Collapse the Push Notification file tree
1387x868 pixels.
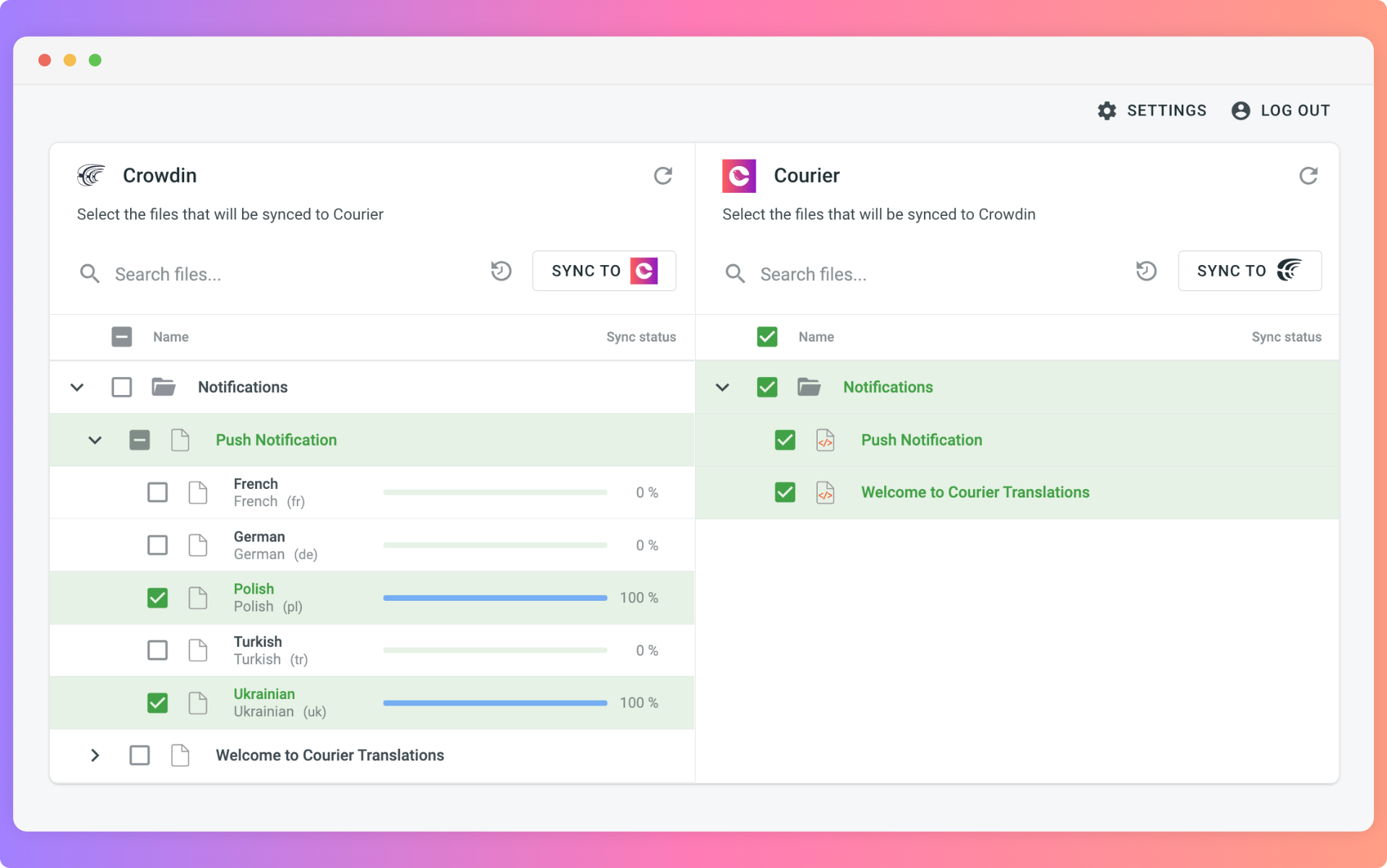pos(95,440)
